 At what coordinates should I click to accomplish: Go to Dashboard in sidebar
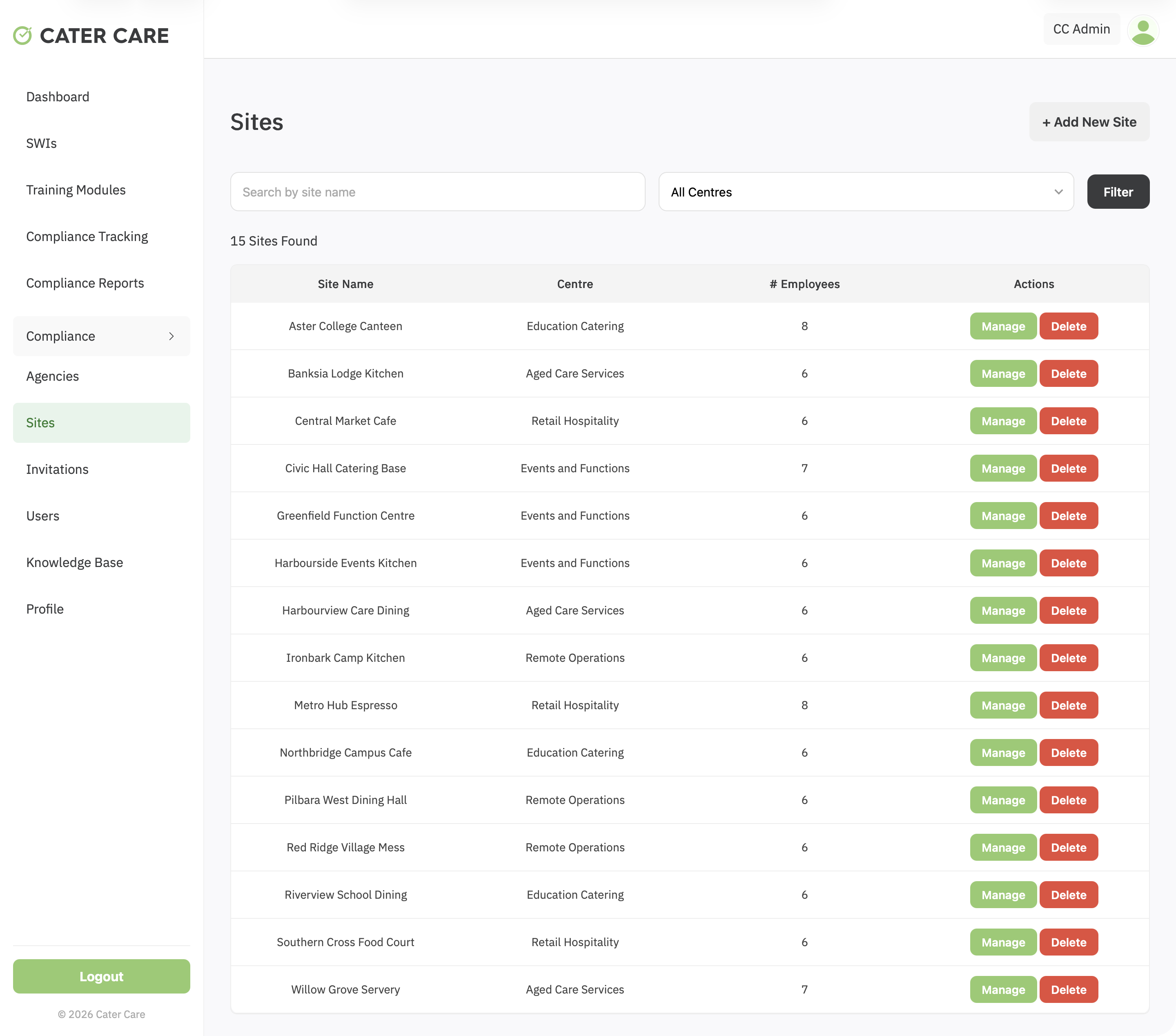click(58, 97)
